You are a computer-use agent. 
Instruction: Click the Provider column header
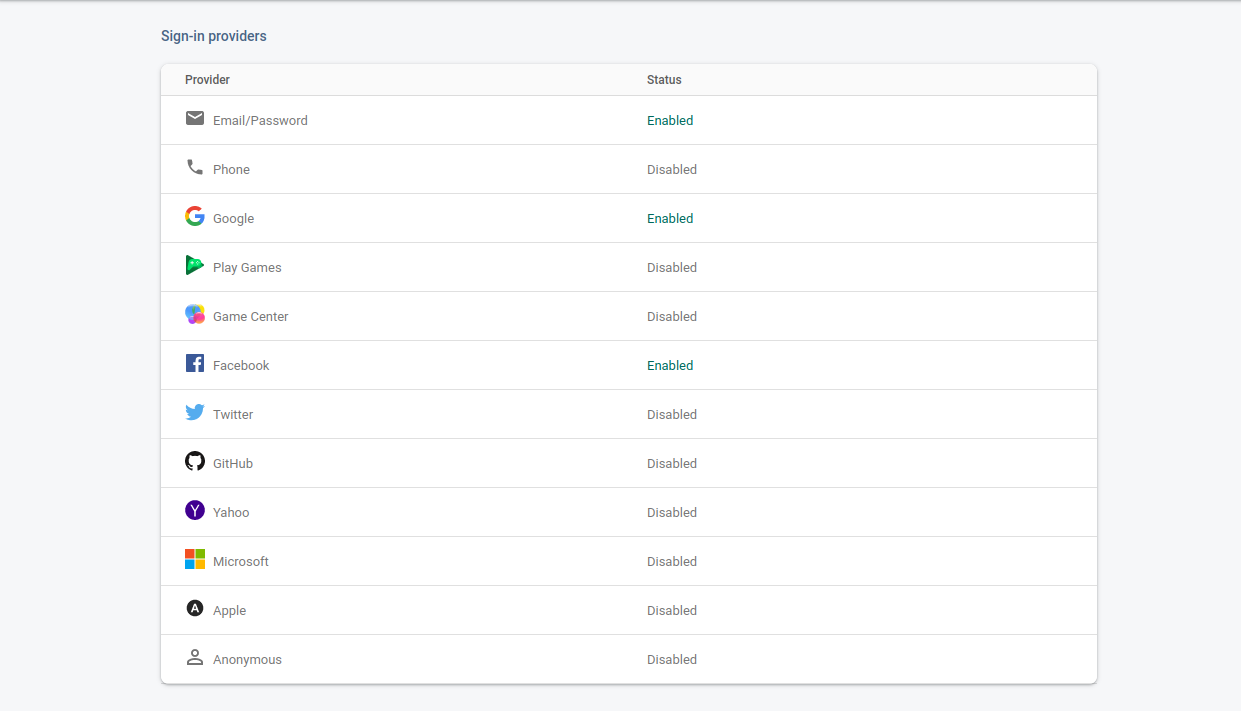click(x=207, y=79)
